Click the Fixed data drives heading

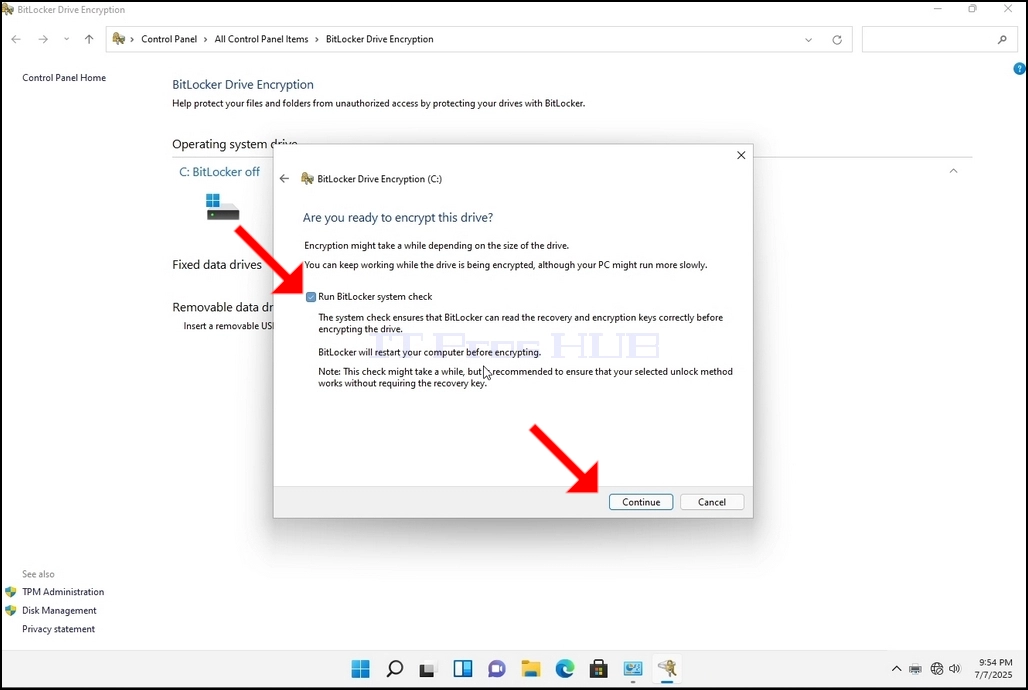point(217,264)
